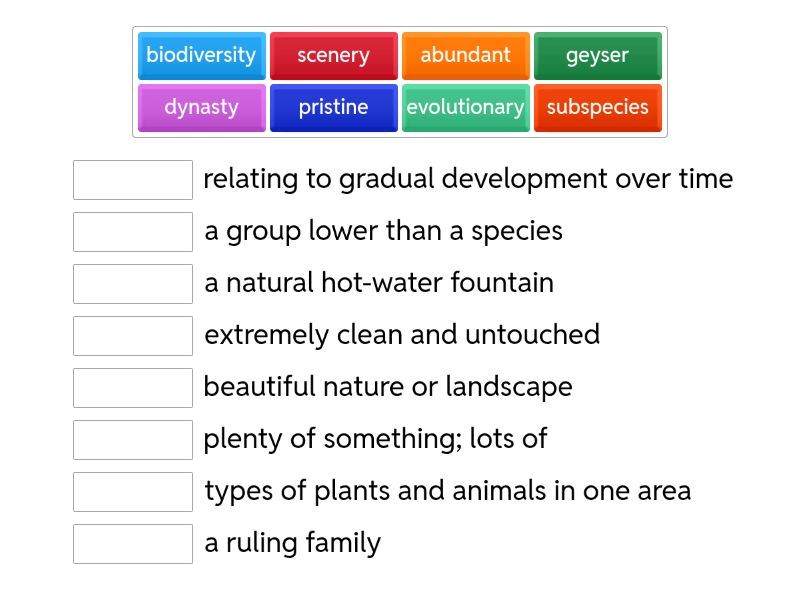Select the empty box beside 'a ruling family'
Image resolution: width=800 pixels, height=600 pixels.
pos(133,544)
